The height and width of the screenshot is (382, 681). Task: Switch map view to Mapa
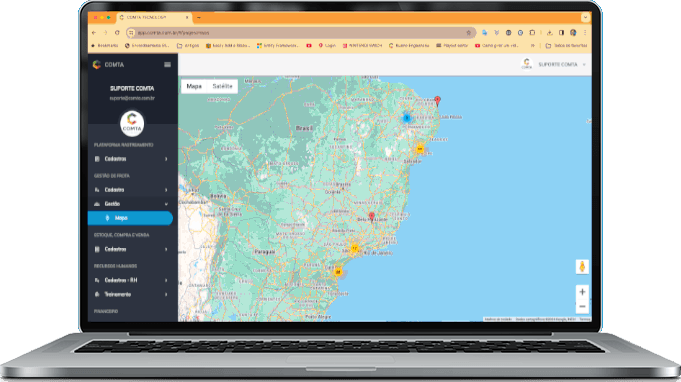click(x=194, y=86)
